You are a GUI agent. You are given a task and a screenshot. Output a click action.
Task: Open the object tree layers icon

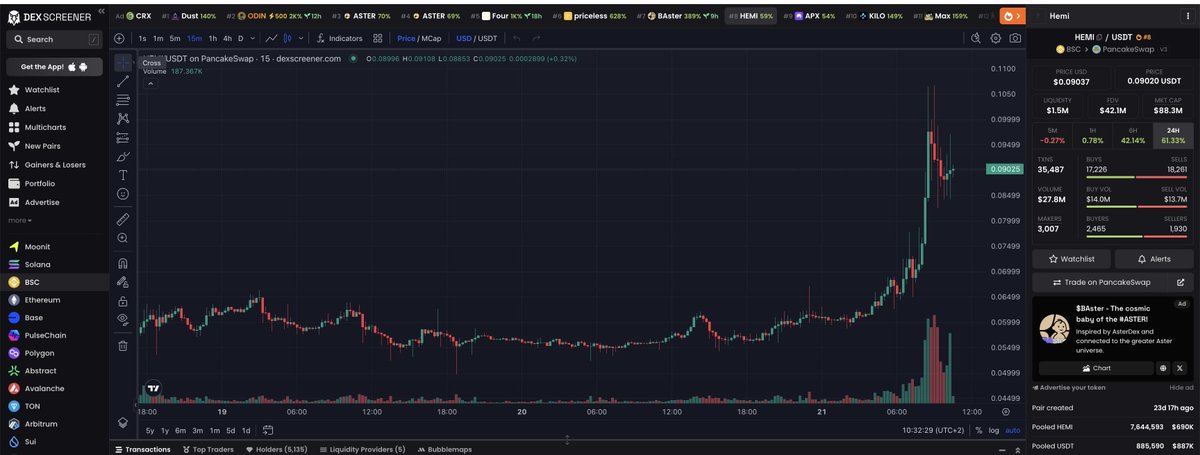(x=123, y=423)
